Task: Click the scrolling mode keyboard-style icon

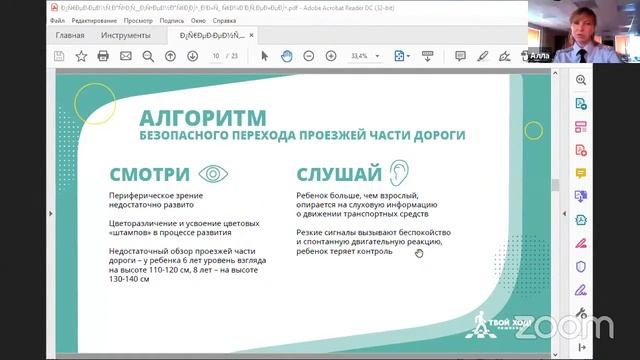Action: (427, 56)
